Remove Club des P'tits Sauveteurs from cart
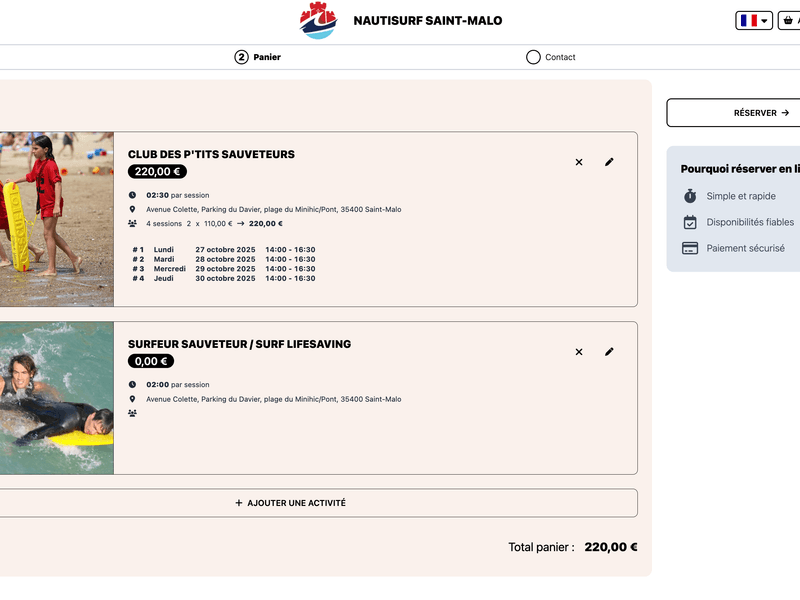The width and height of the screenshot is (800, 600). (x=579, y=162)
